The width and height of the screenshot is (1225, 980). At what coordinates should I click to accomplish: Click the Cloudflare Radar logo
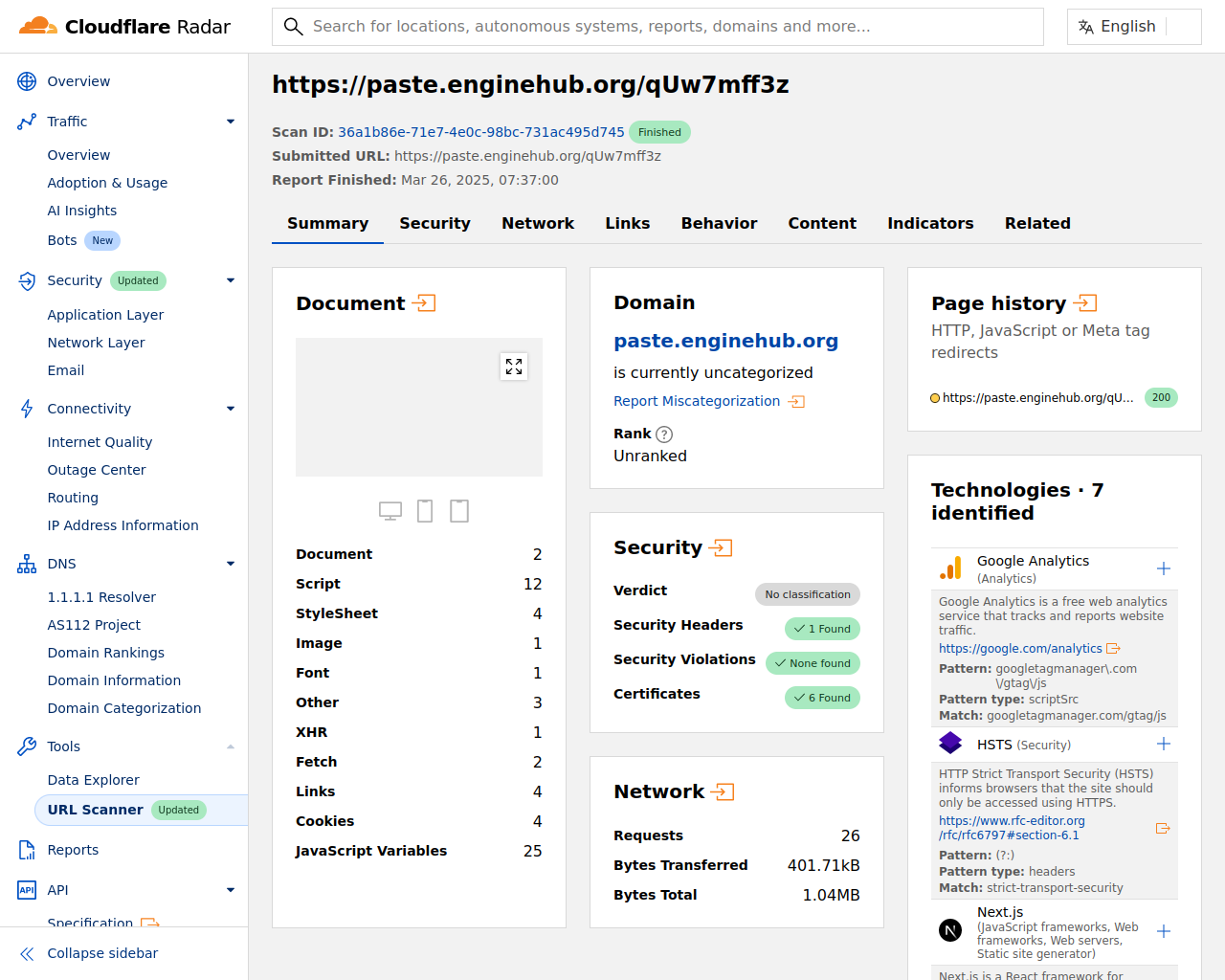[x=124, y=26]
